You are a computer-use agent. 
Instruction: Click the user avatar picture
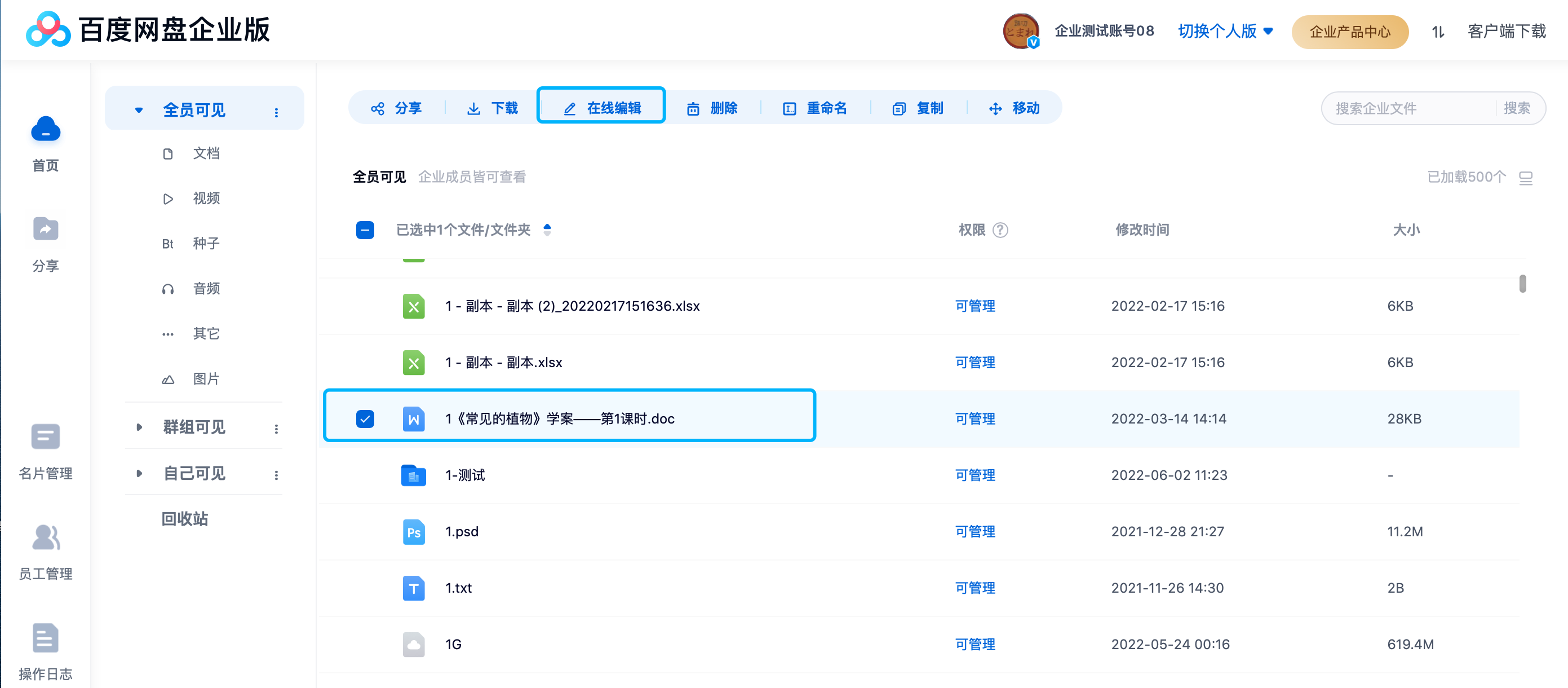pos(1021,31)
